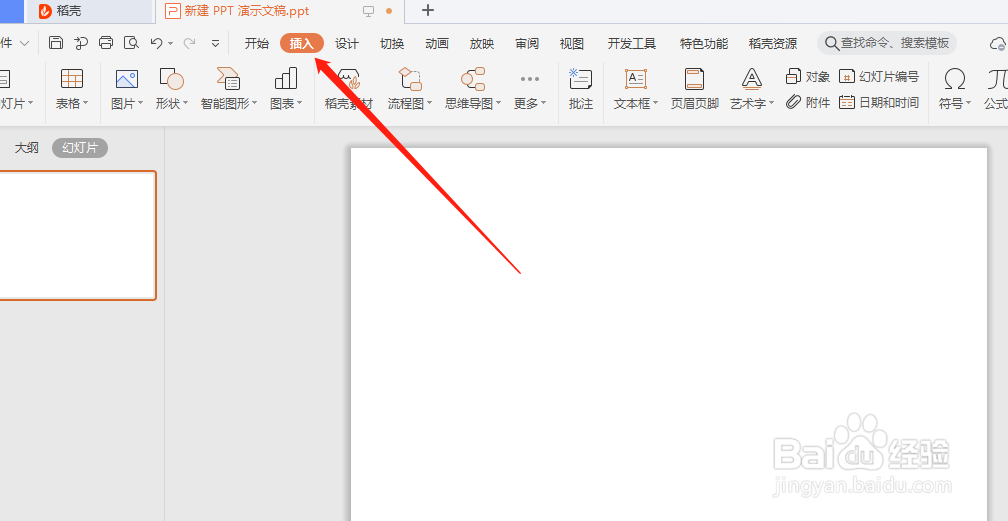
Task: Open the 特色功能 tab
Action: pyautogui.click(x=704, y=44)
